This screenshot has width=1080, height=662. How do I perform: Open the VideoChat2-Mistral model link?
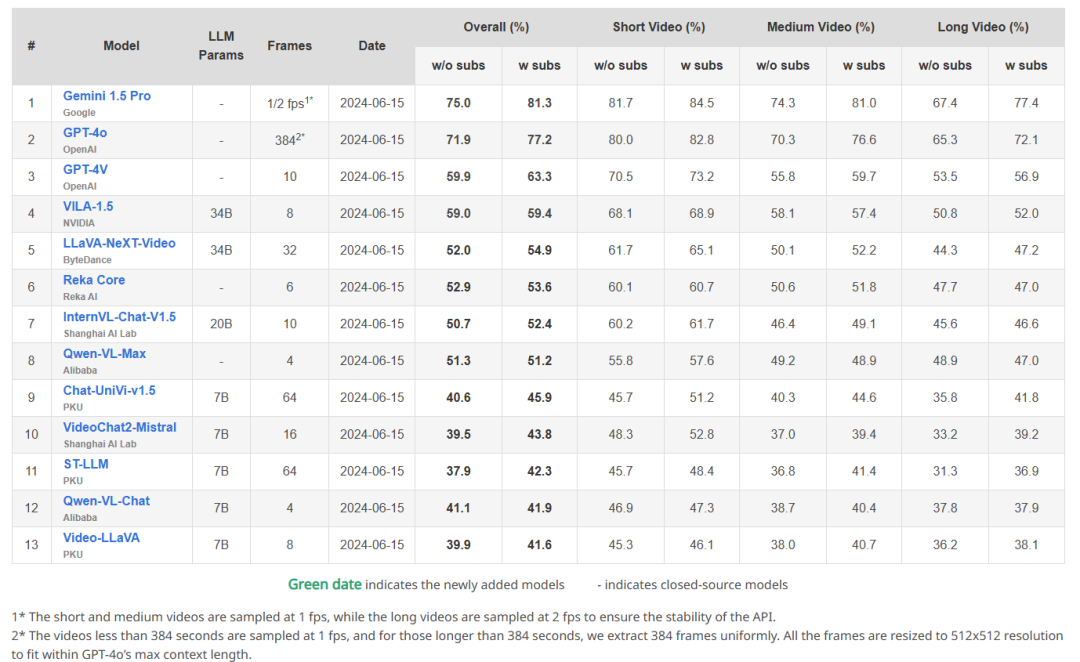120,427
